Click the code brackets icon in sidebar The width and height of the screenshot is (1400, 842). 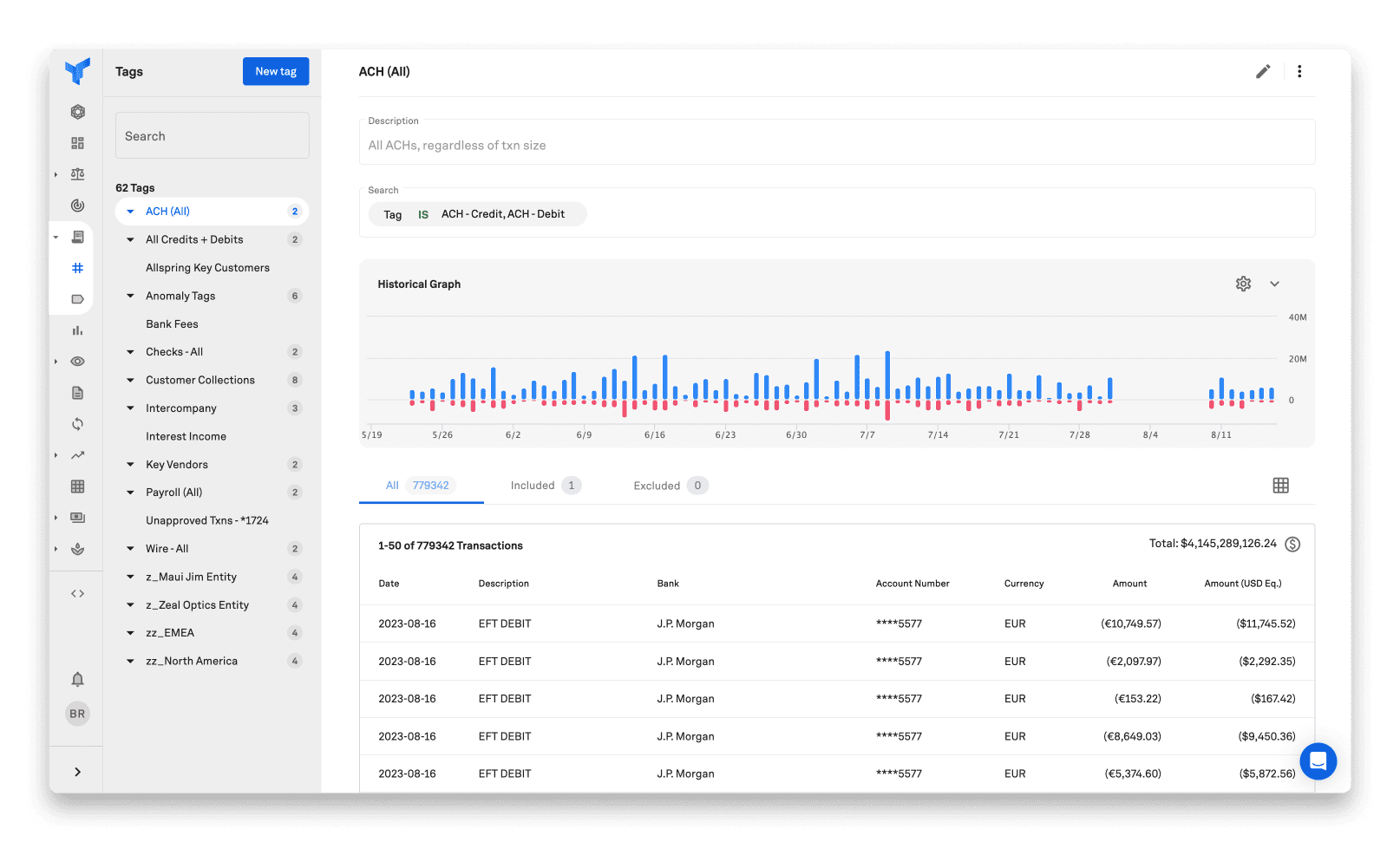[x=77, y=594]
